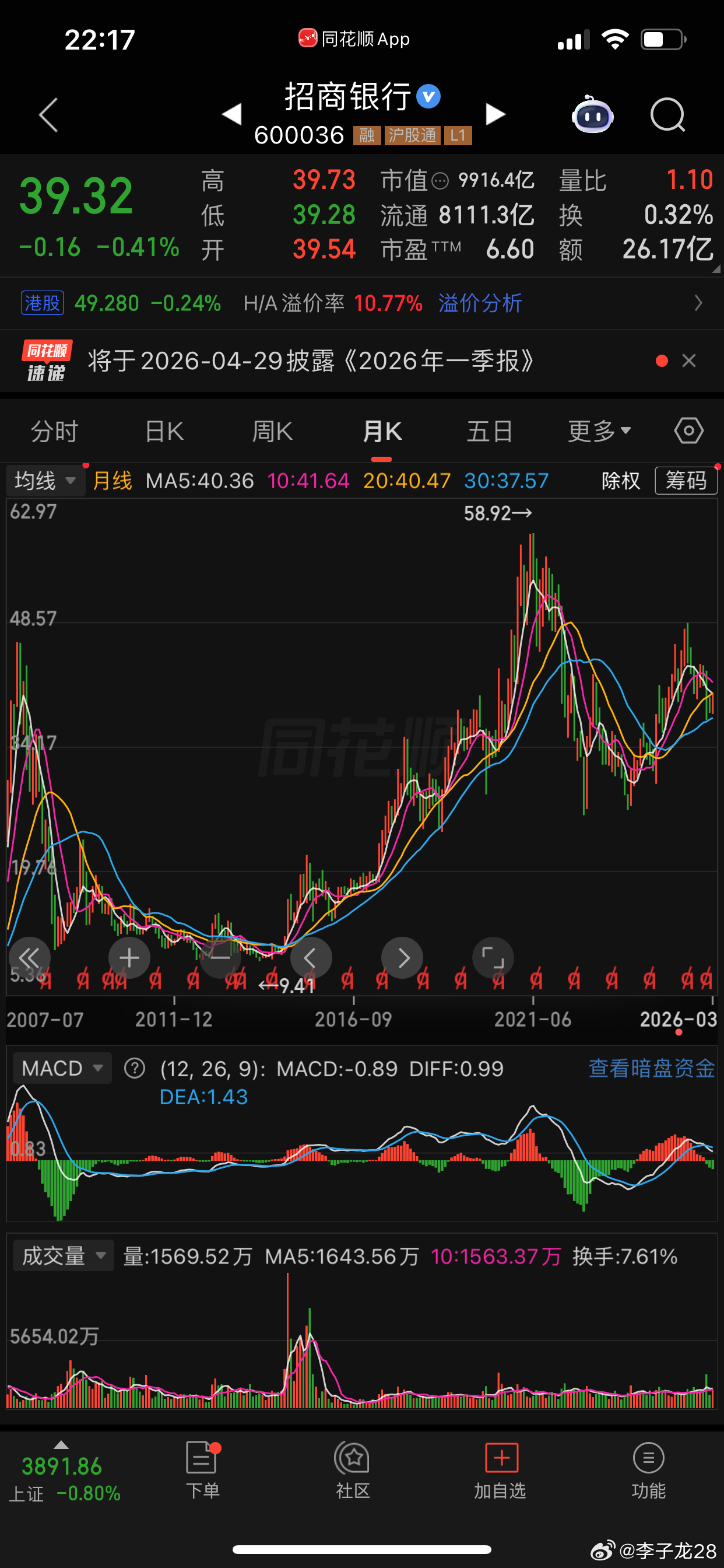Open the 2026年一季报 disclosure notice
This screenshot has height=1568, width=724.
pyautogui.click(x=311, y=361)
